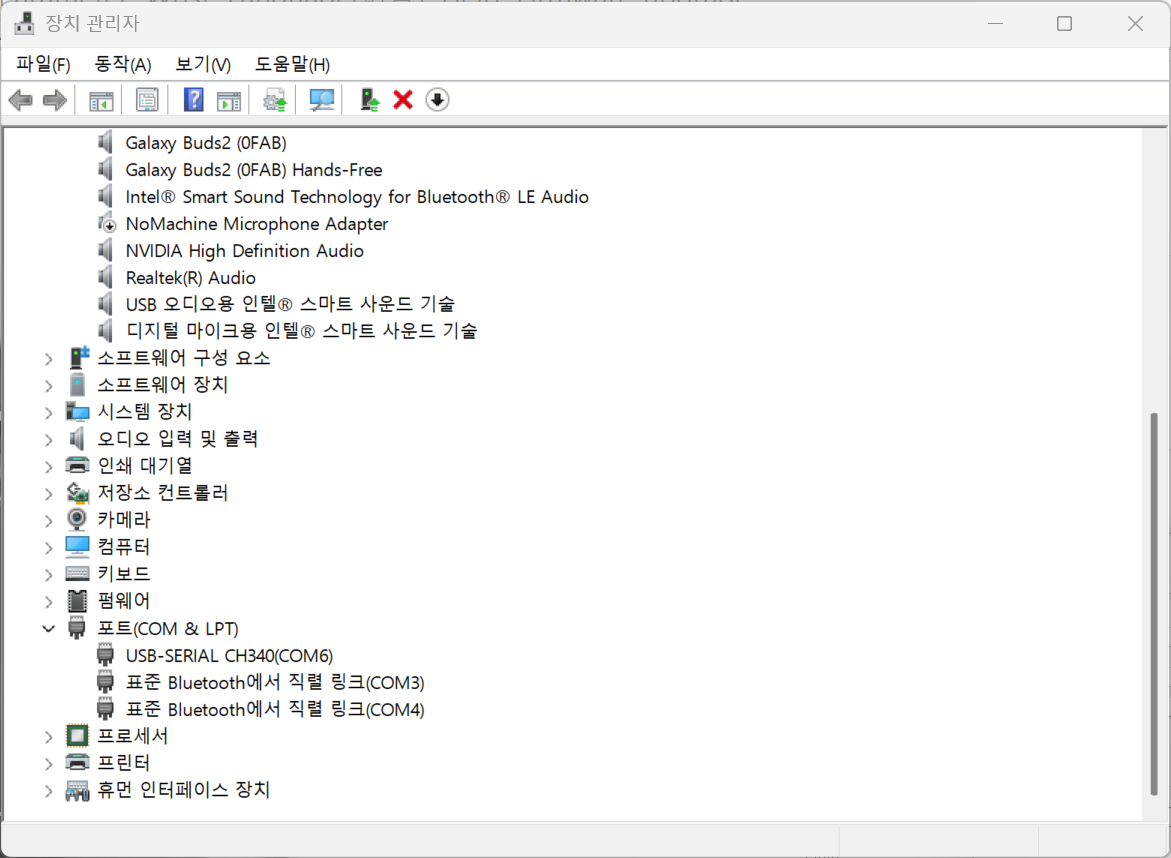Select NoMachine Microphone Adapter device

pyautogui.click(x=256, y=224)
